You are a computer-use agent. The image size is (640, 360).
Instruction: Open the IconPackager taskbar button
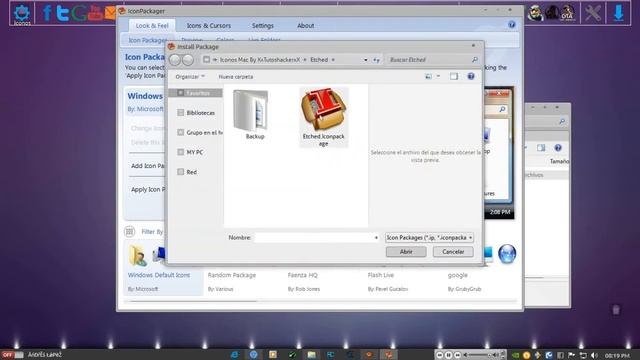(388, 355)
